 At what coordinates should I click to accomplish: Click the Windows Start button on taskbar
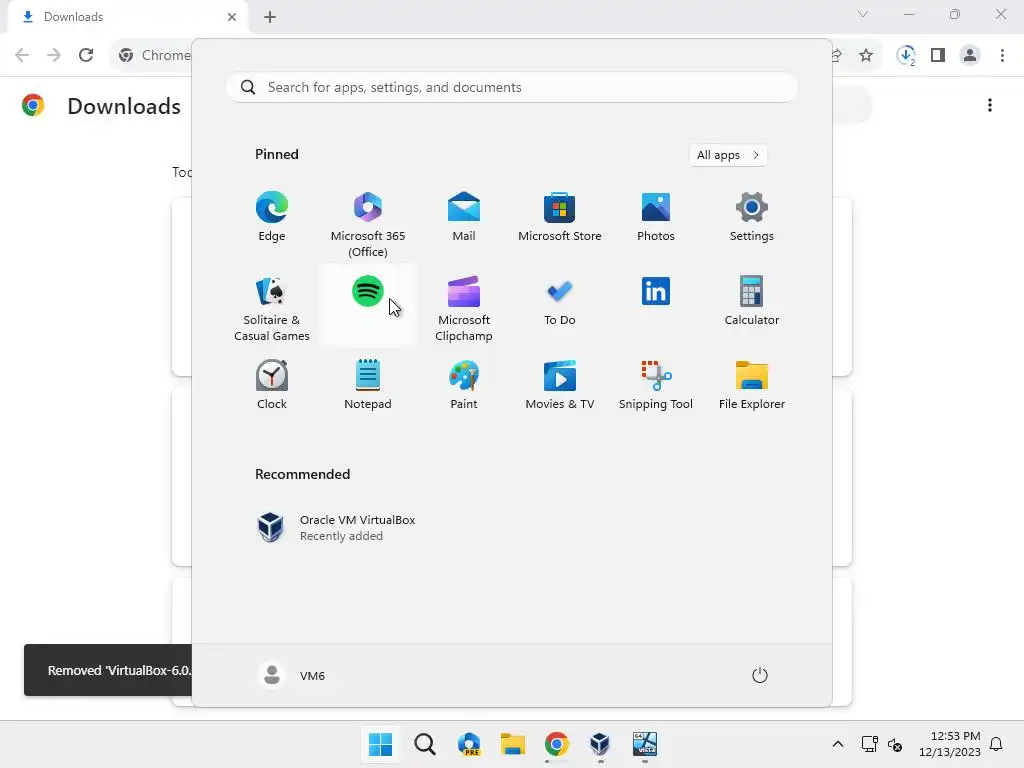380,744
